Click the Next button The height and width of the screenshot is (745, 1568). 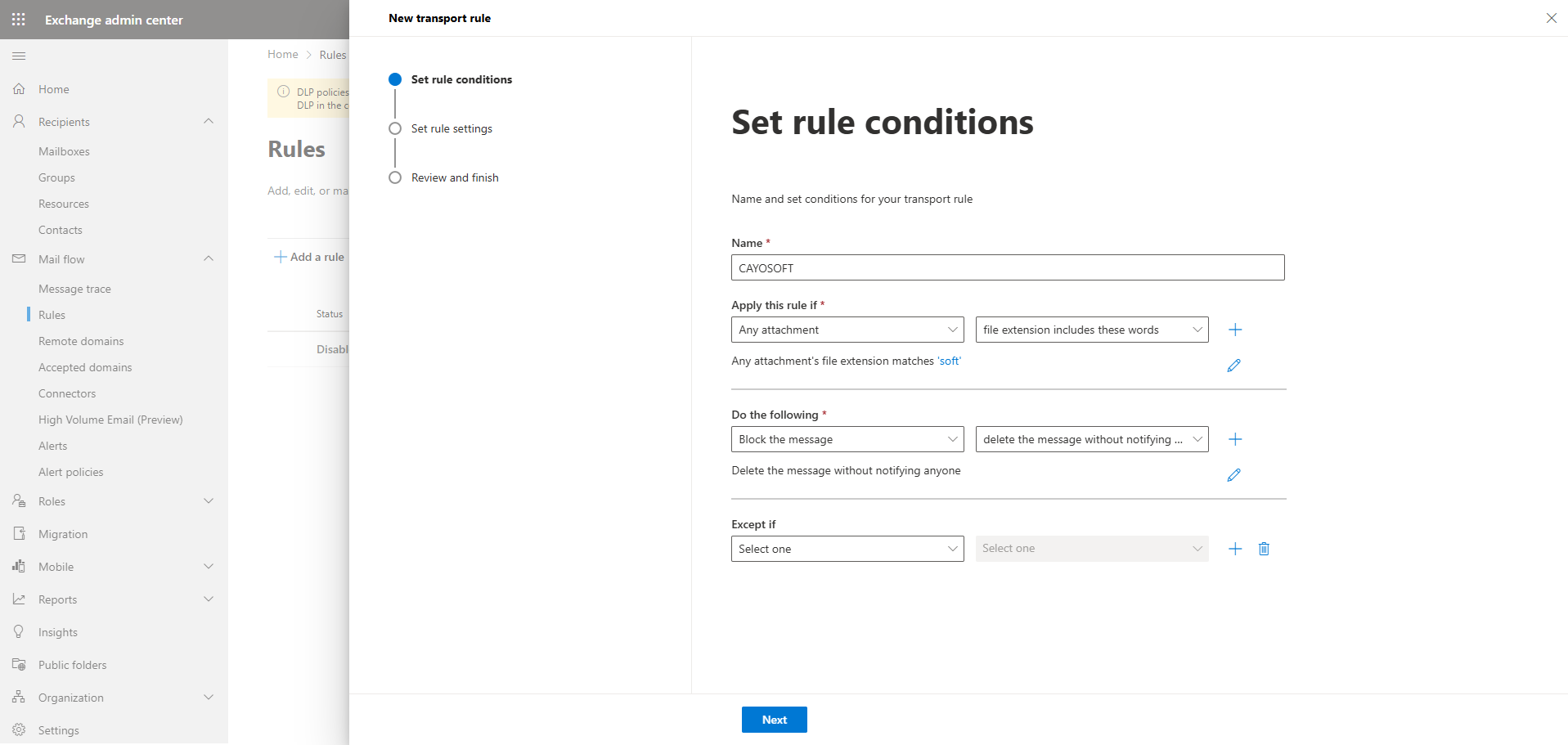point(774,720)
